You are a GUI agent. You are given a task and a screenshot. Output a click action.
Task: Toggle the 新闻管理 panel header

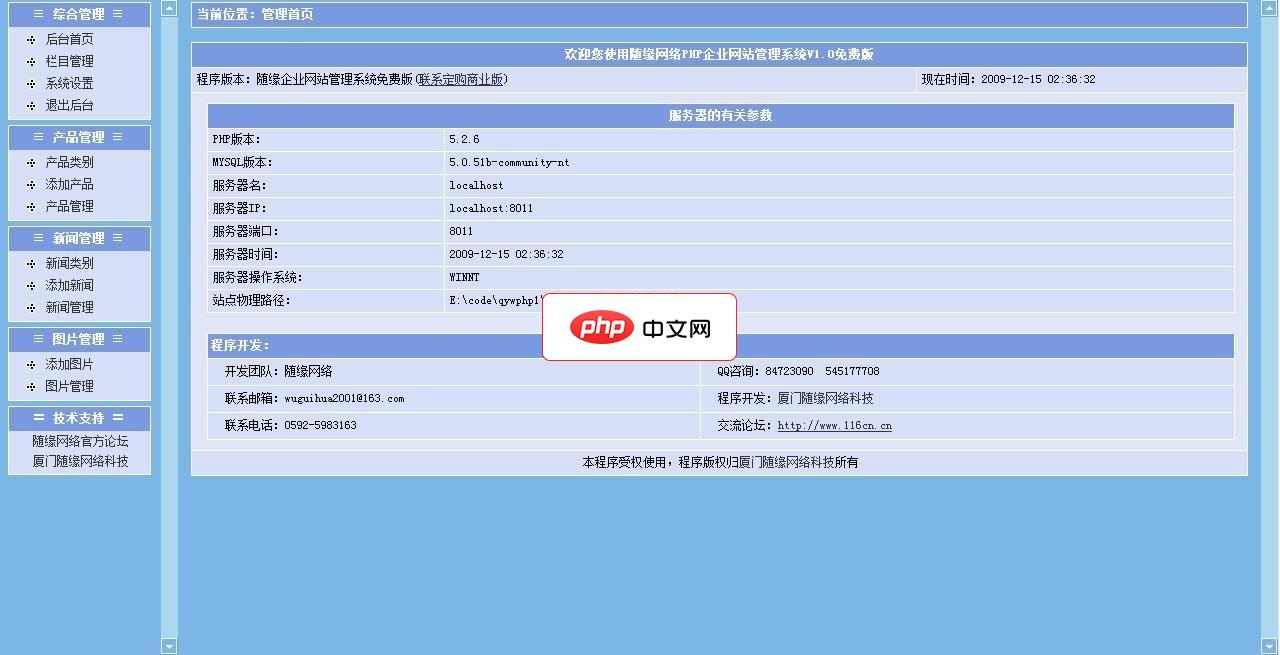tap(79, 238)
